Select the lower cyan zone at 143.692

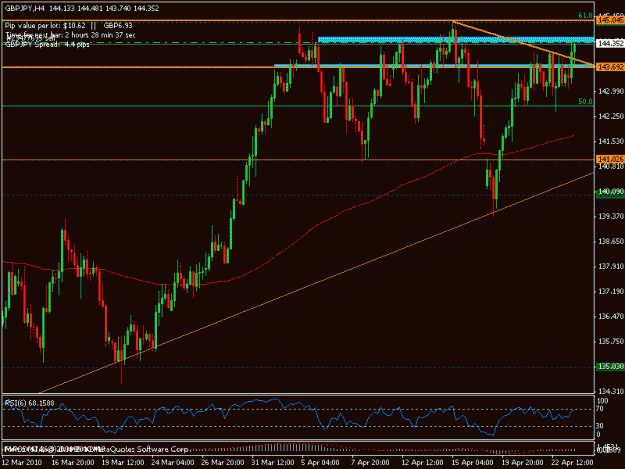pos(434,65)
